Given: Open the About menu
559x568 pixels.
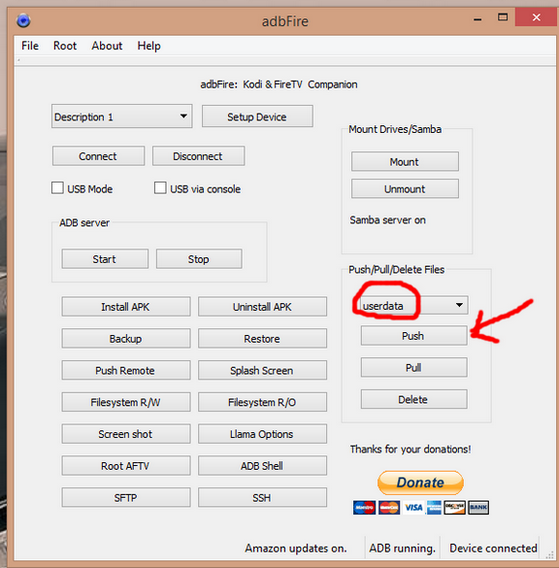Looking at the screenshot, I should click(107, 46).
